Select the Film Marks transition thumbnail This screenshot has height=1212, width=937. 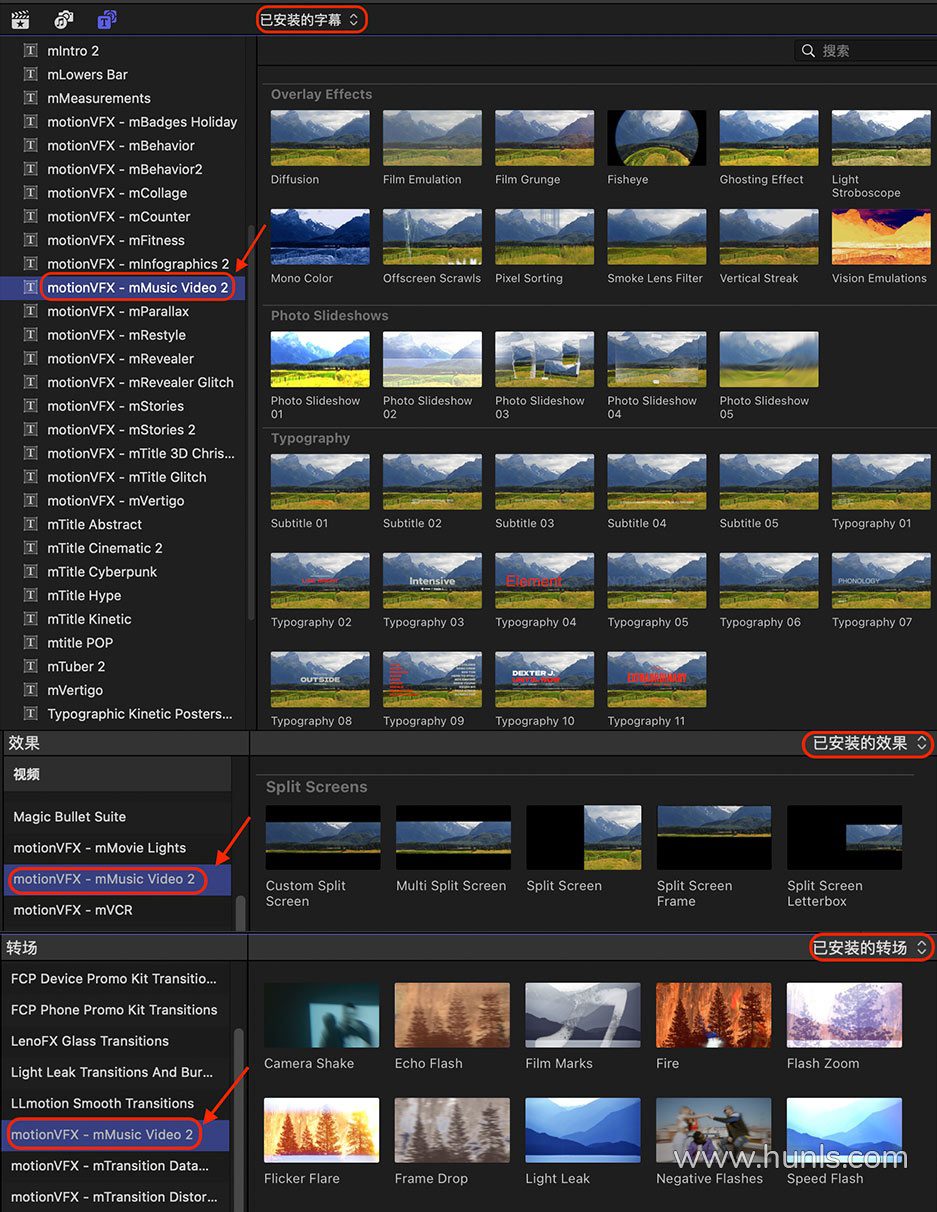pyautogui.click(x=583, y=1015)
